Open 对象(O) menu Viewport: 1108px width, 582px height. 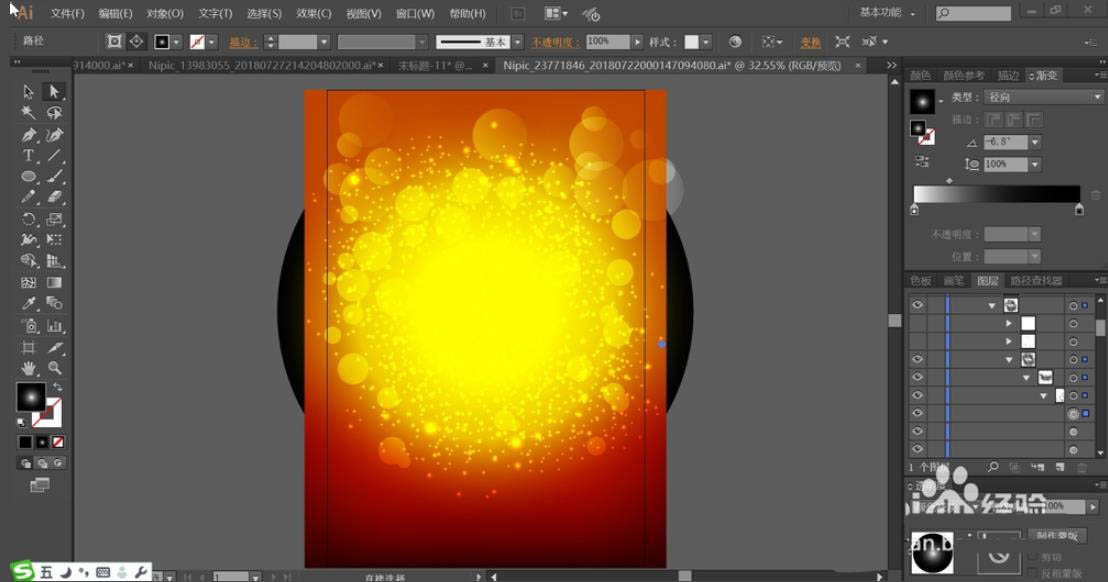165,13
